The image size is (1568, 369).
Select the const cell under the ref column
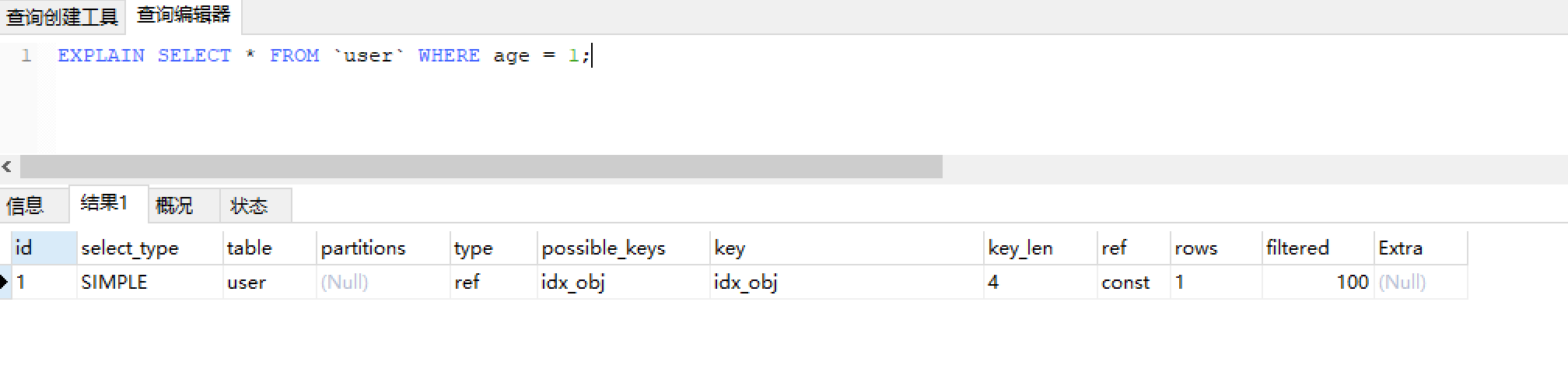[x=1125, y=283]
